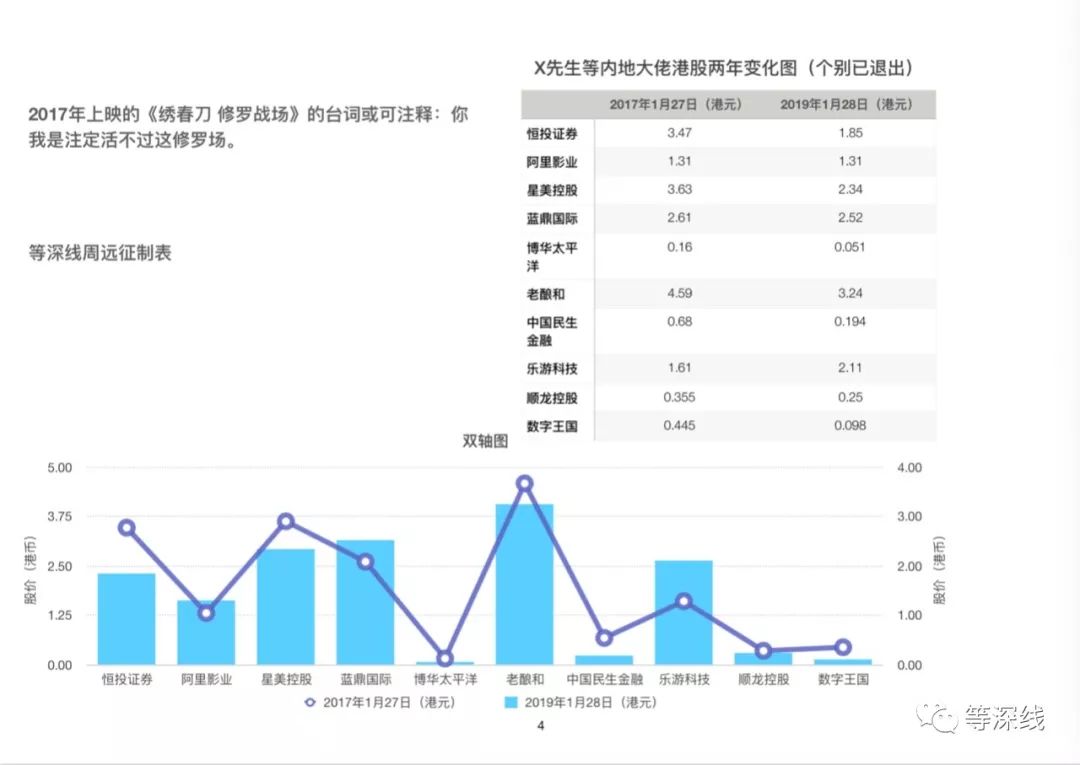1080x765 pixels.
Task: Click table row label '蓝鼎国际'
Action: click(552, 218)
